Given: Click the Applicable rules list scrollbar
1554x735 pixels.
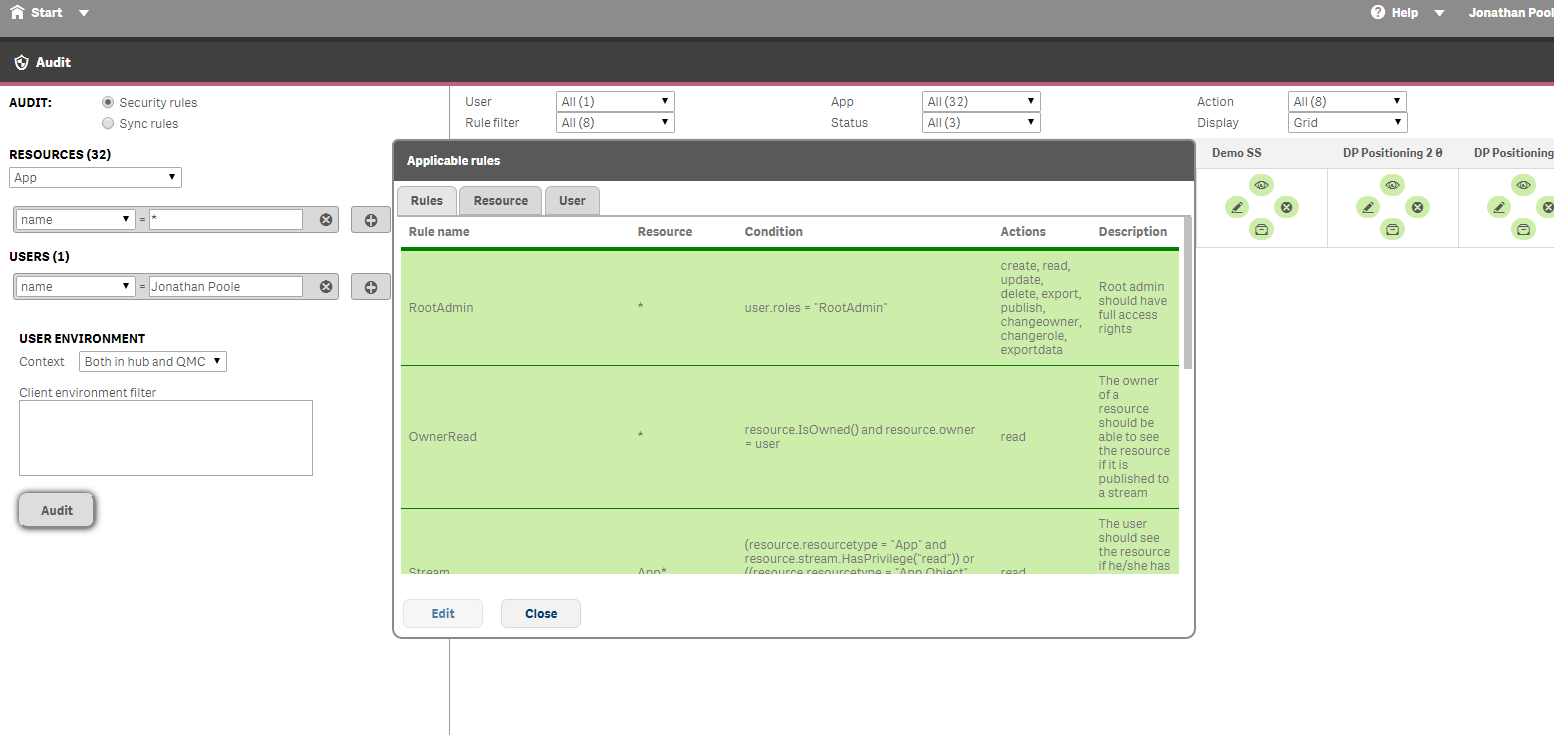Looking at the screenshot, I should tap(1187, 293).
